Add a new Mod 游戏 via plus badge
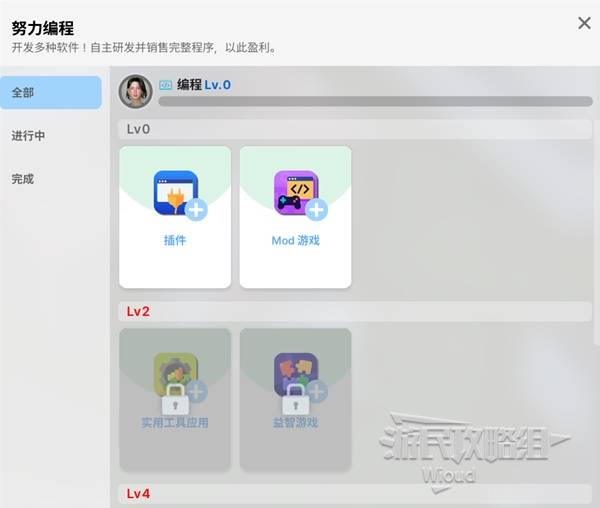Viewport: 600px width, 508px height. pyautogui.click(x=316, y=210)
